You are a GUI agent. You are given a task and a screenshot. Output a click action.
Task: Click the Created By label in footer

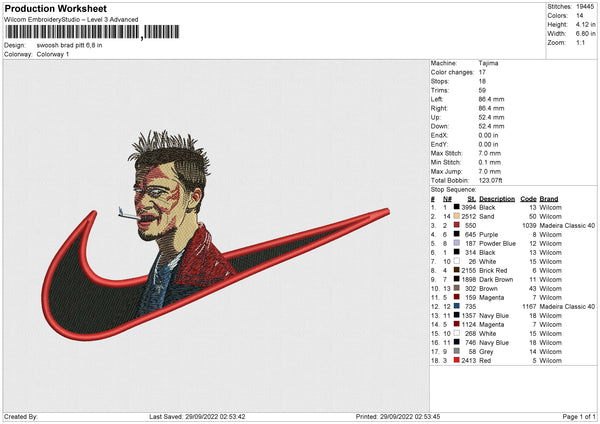click(x=21, y=416)
